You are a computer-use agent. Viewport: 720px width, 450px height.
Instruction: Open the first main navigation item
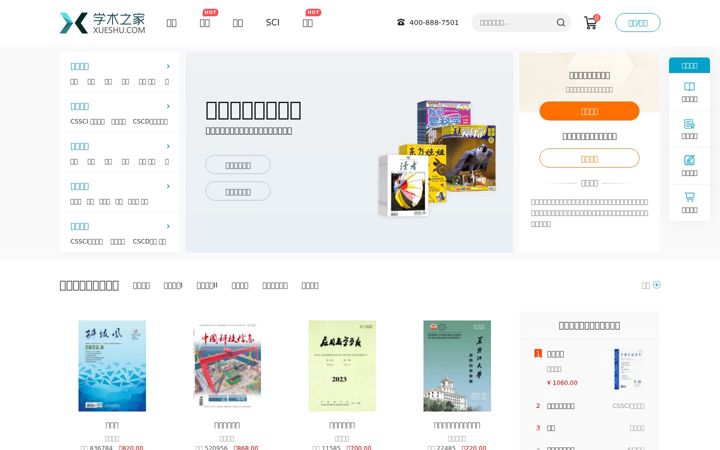pos(171,23)
